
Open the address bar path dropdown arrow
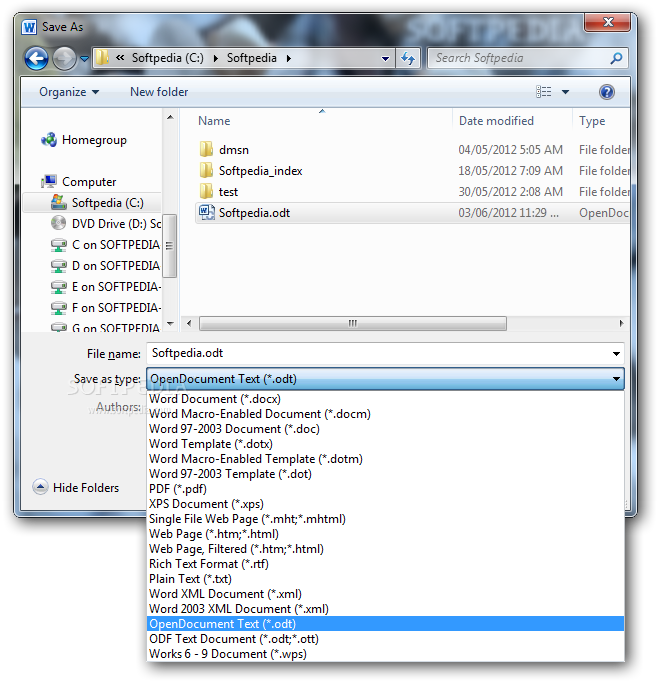[385, 58]
